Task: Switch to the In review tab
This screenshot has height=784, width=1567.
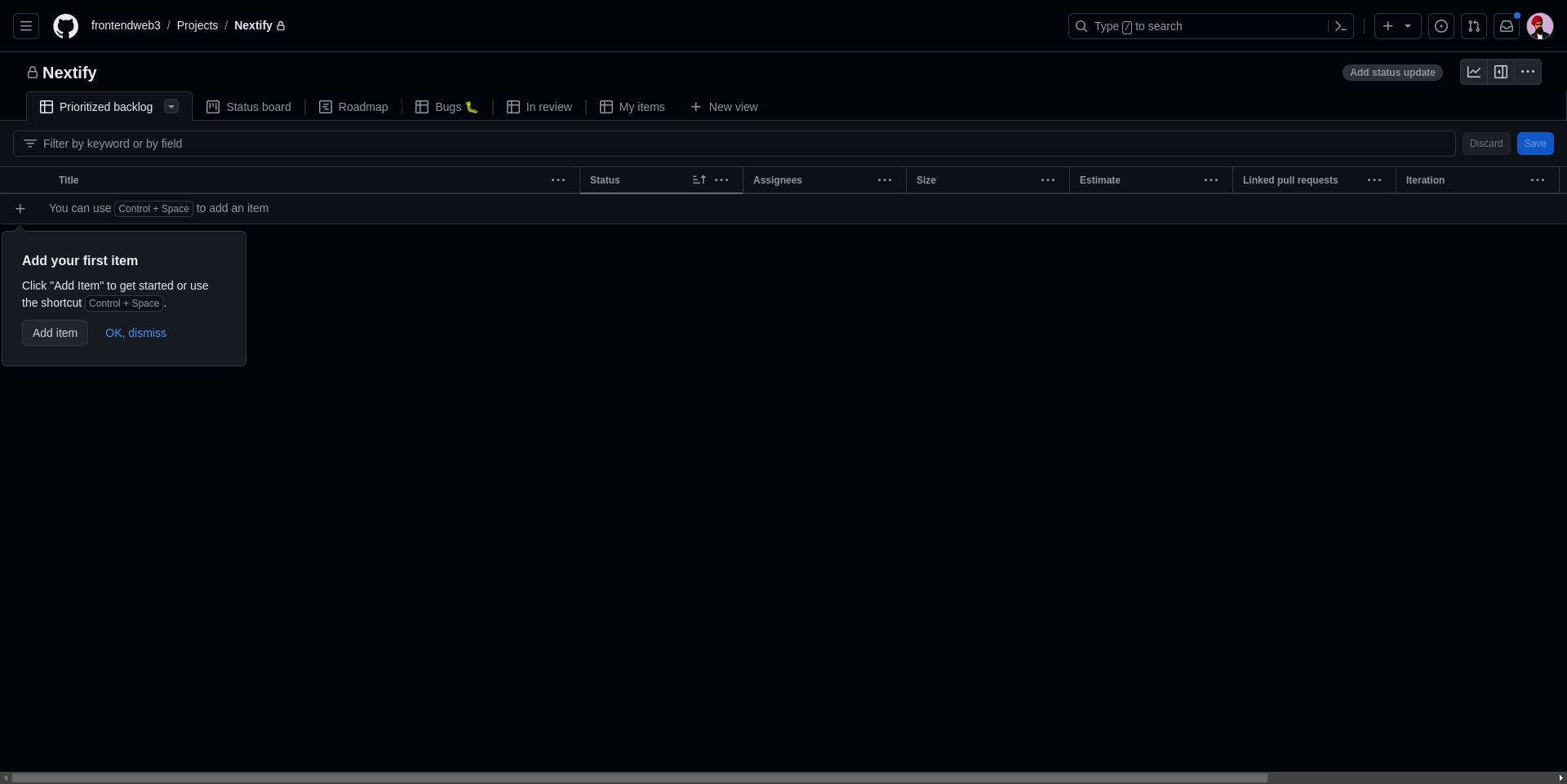Action: [x=539, y=107]
